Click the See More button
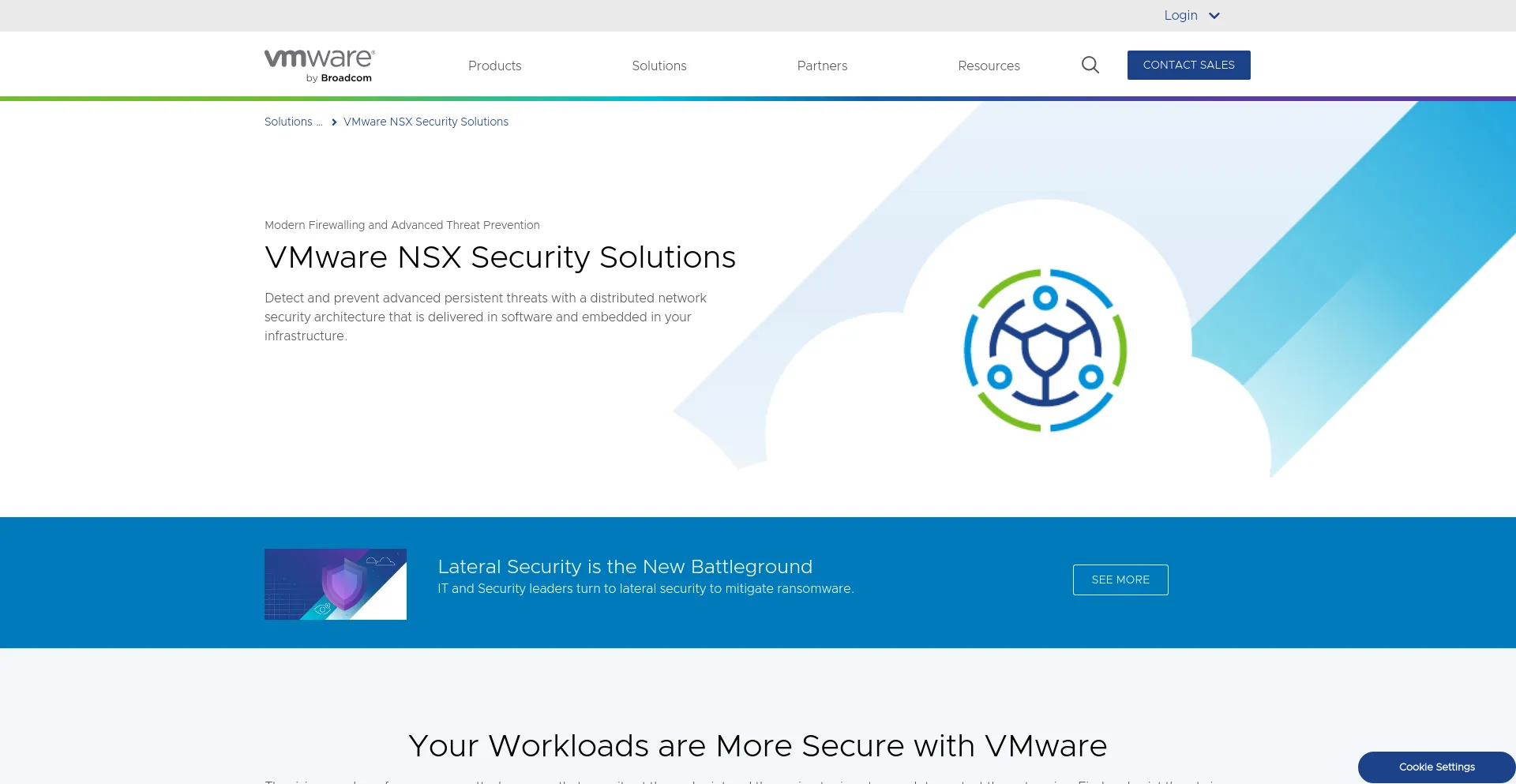The image size is (1516, 784). pos(1120,580)
